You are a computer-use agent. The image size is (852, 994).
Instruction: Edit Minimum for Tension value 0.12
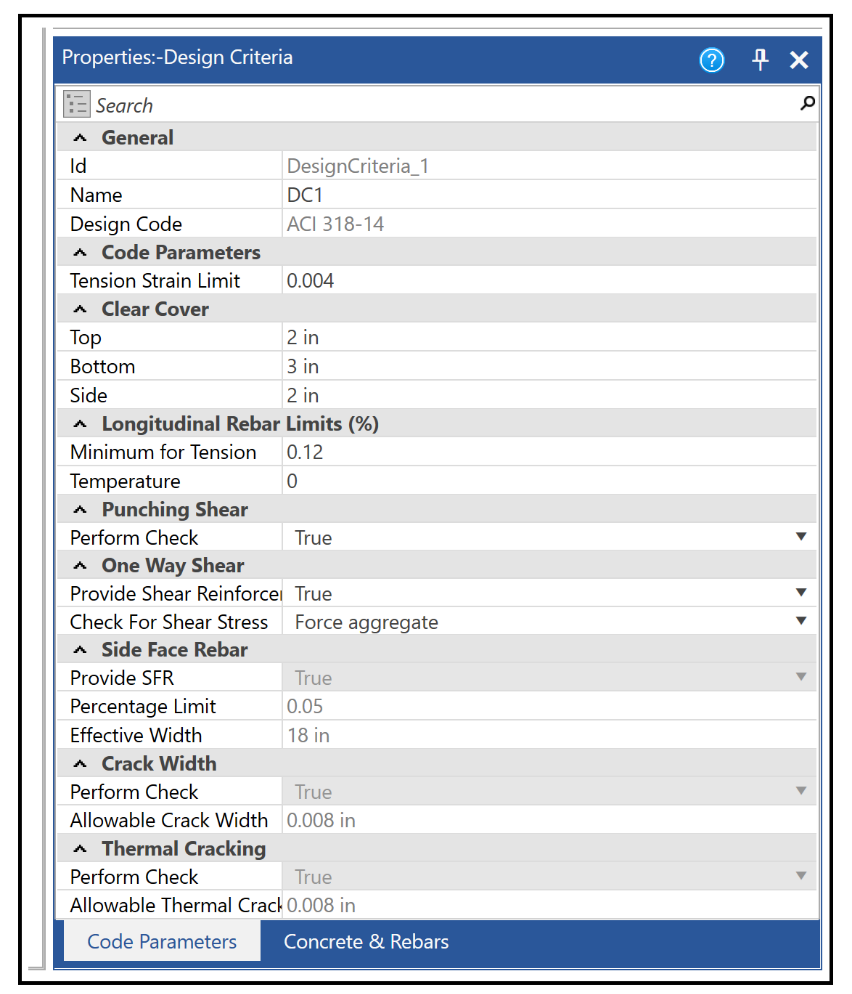pyautogui.click(x=549, y=452)
